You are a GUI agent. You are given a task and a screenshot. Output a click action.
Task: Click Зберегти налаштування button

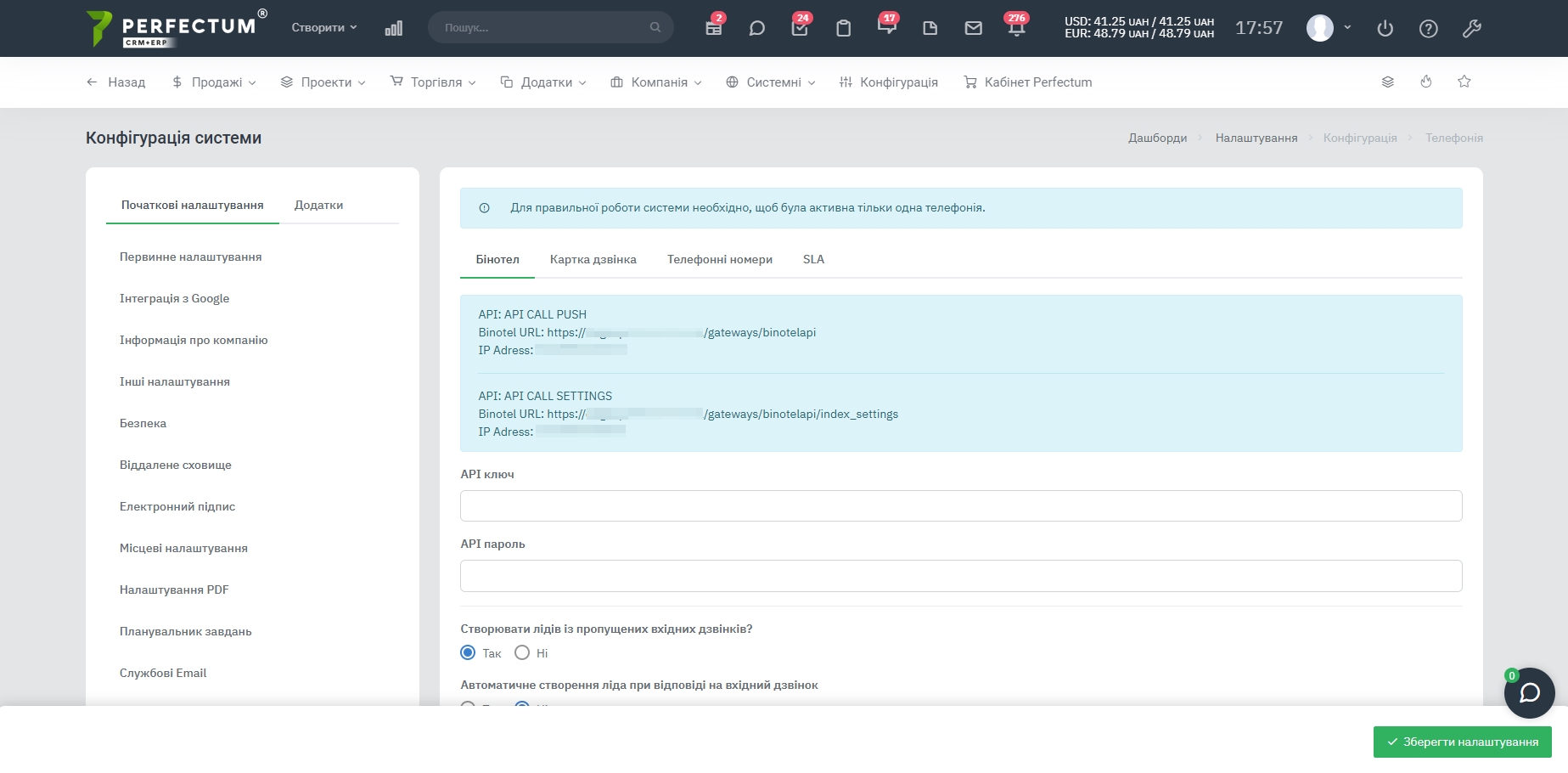click(x=1462, y=742)
